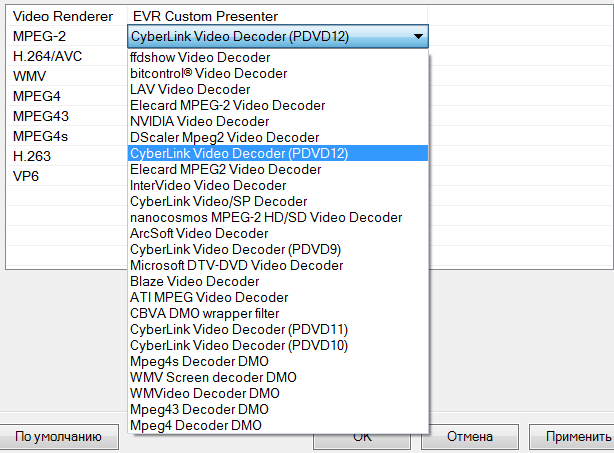Choose Elecard MPEG-2 Video Decoder
614x453 pixels.
coord(227,106)
